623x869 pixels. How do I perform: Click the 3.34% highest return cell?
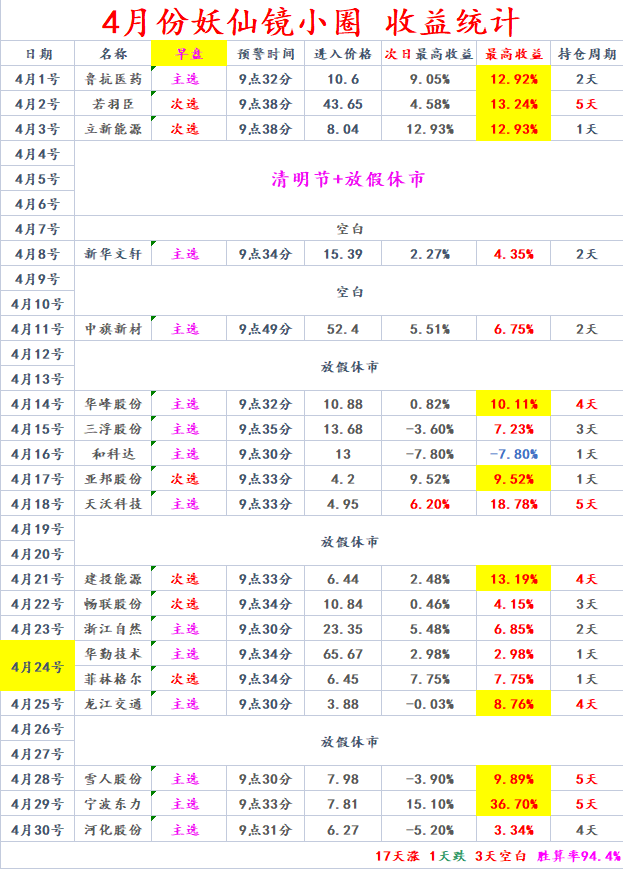pos(514,830)
